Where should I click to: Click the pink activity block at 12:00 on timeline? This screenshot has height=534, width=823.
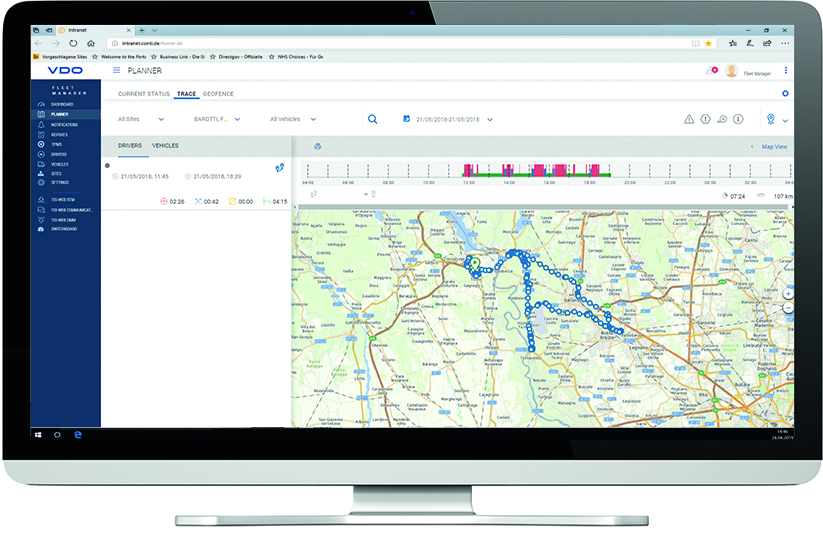click(468, 170)
